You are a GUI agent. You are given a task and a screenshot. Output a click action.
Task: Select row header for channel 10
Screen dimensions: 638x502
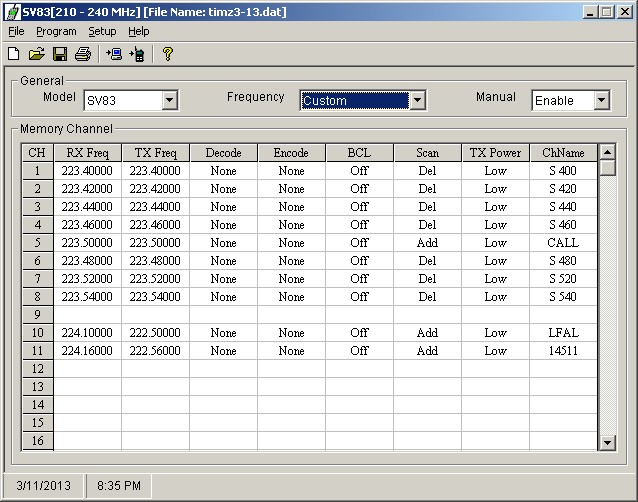click(37, 333)
